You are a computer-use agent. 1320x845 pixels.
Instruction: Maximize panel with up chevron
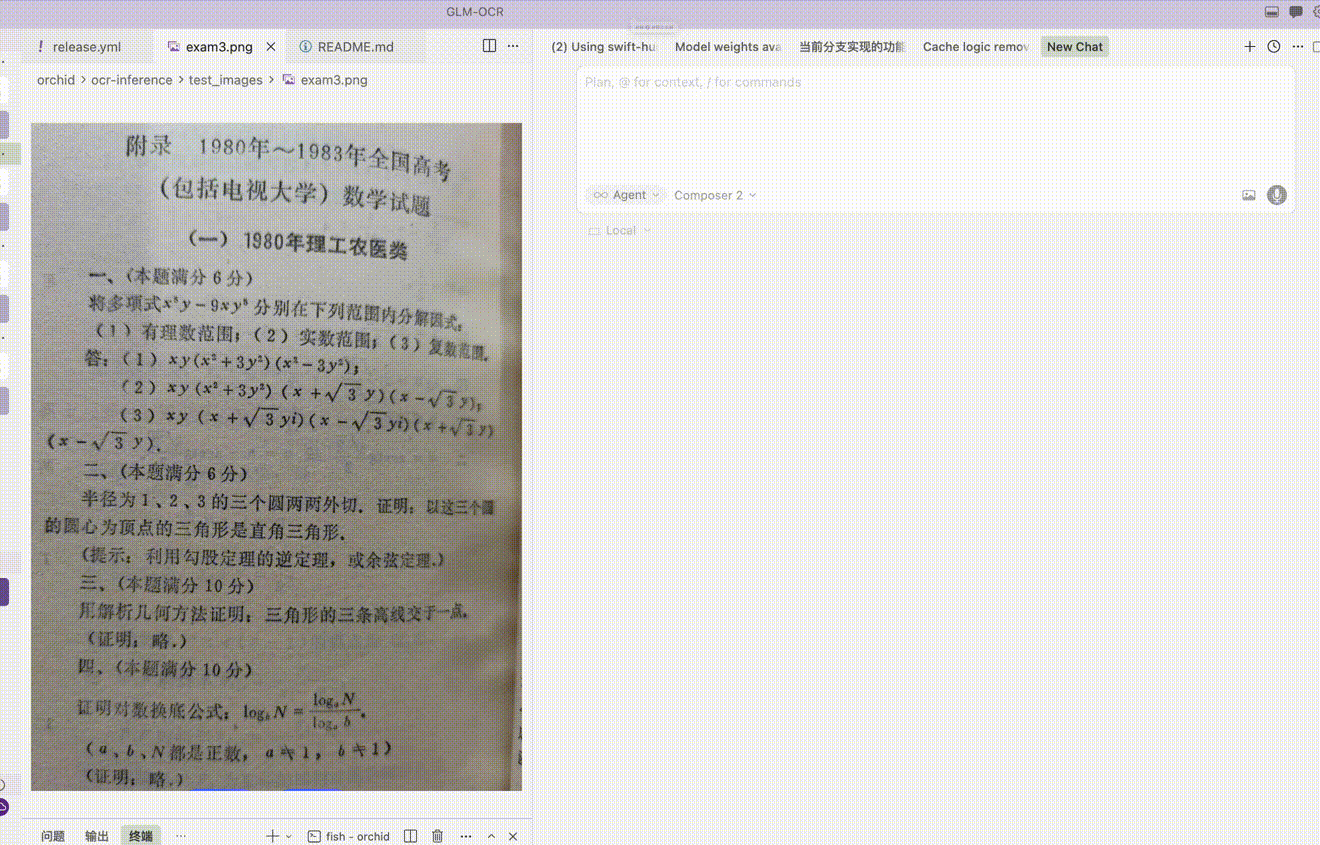click(491, 836)
